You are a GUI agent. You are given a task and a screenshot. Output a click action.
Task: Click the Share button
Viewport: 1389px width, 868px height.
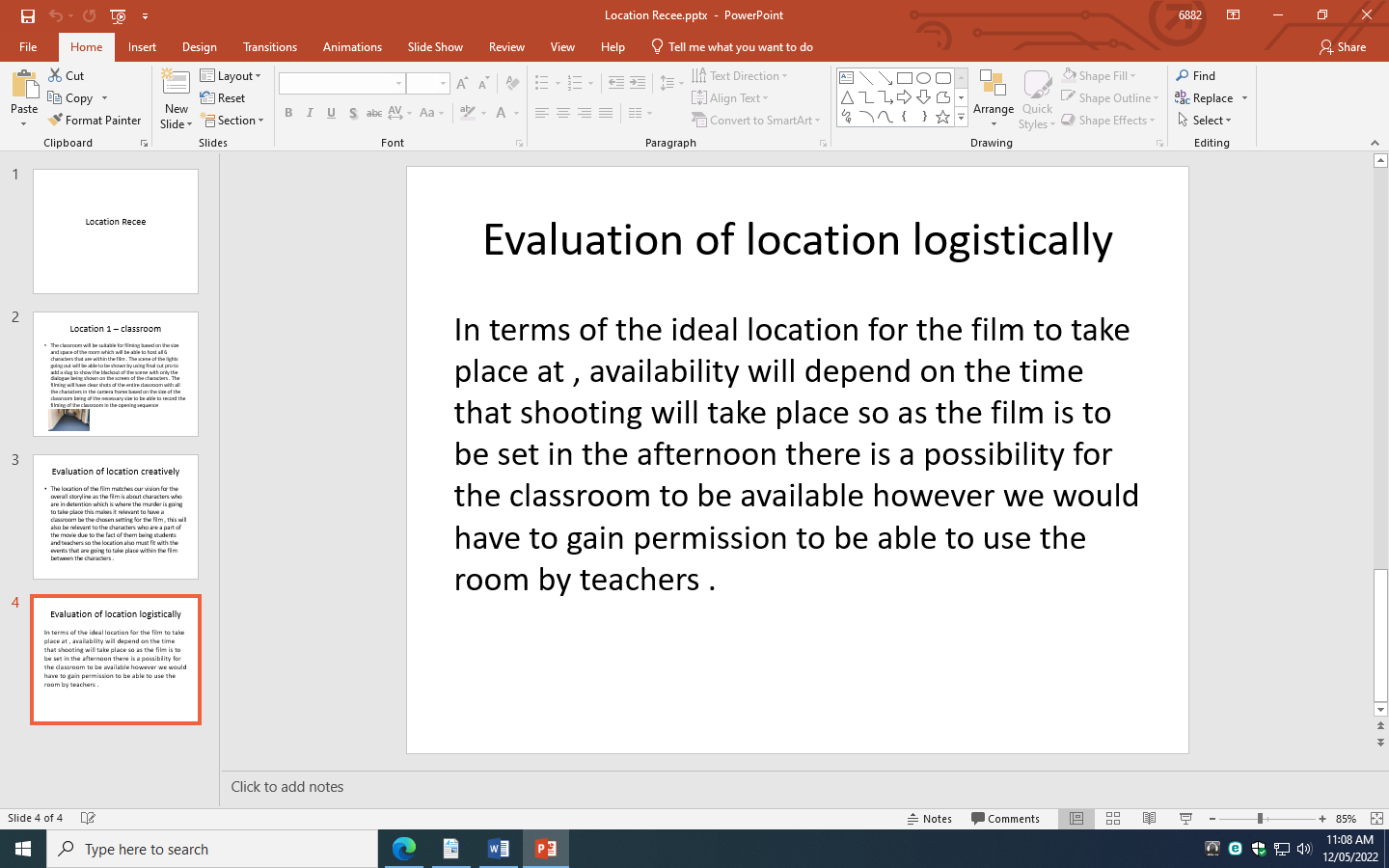click(1343, 47)
